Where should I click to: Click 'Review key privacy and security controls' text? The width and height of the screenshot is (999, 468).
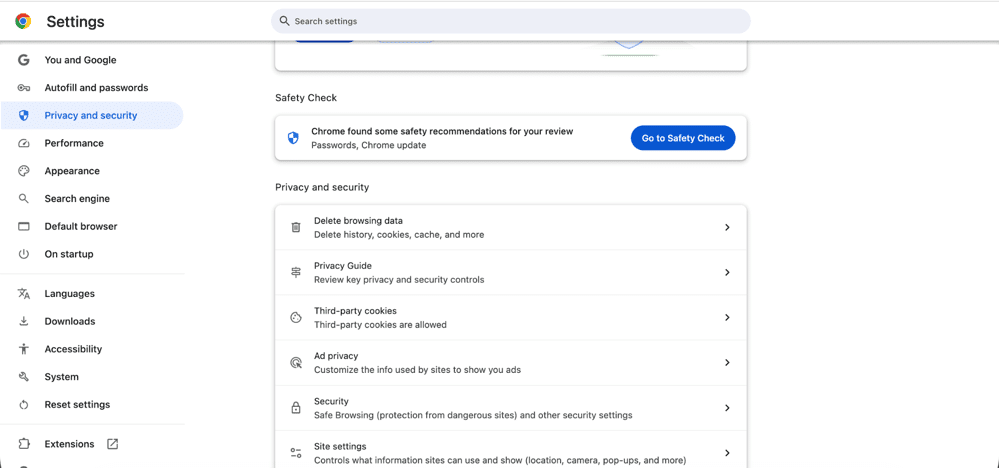click(x=399, y=280)
